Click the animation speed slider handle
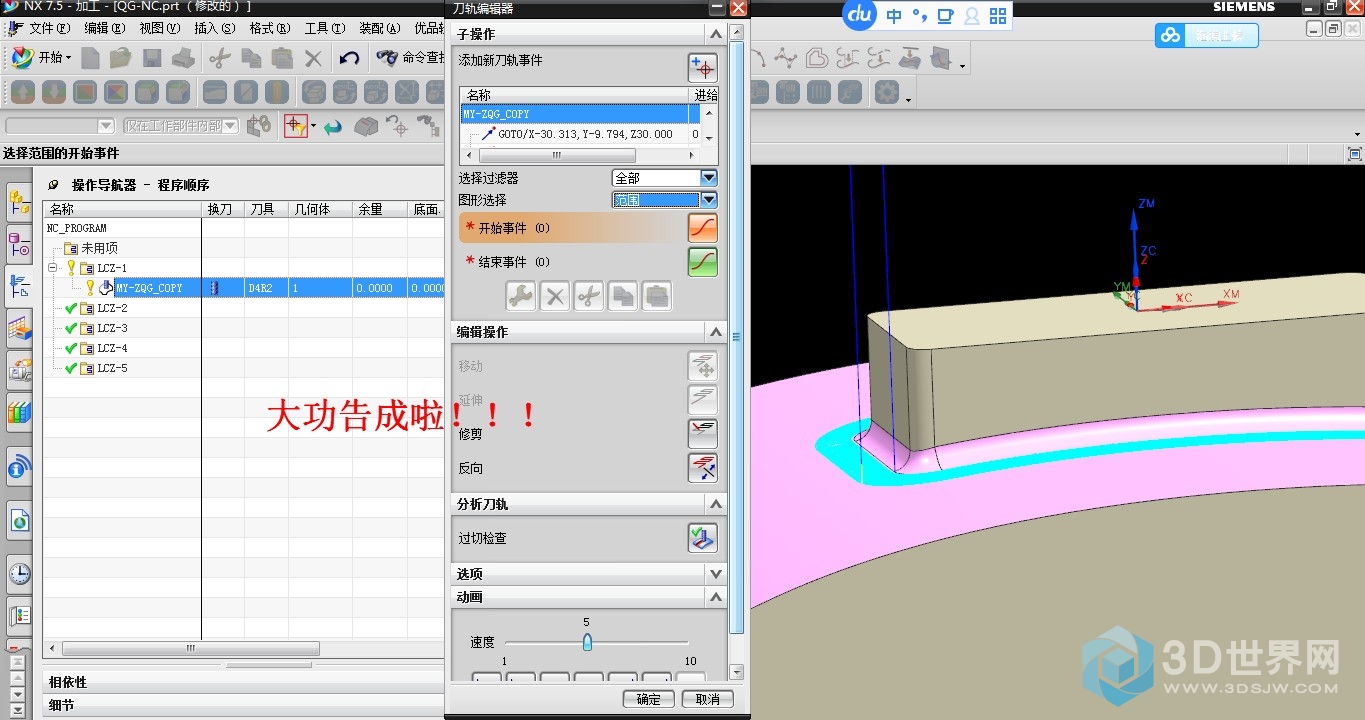Viewport: 1365px width, 720px height. coord(587,642)
